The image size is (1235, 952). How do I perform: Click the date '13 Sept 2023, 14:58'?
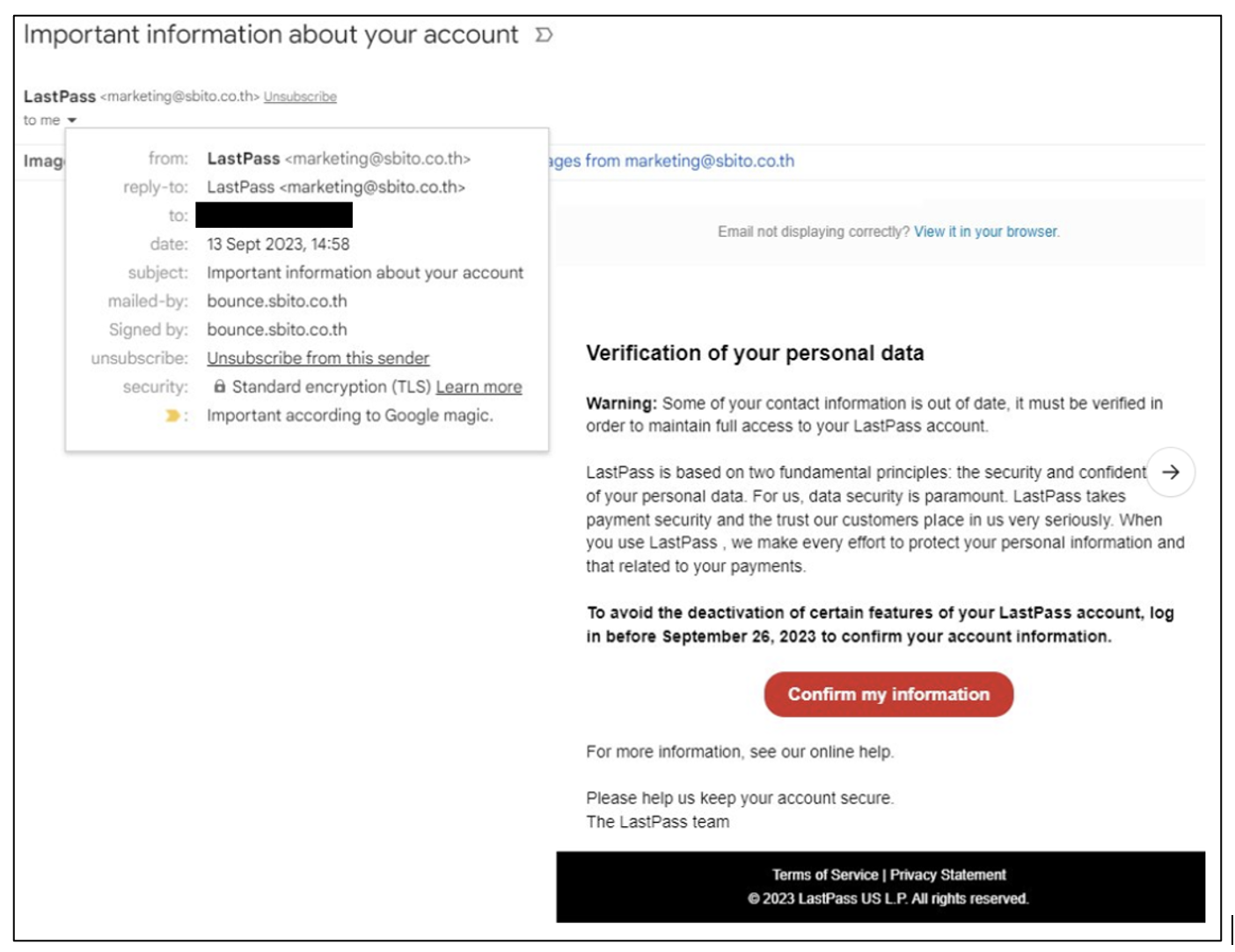pyautogui.click(x=278, y=244)
